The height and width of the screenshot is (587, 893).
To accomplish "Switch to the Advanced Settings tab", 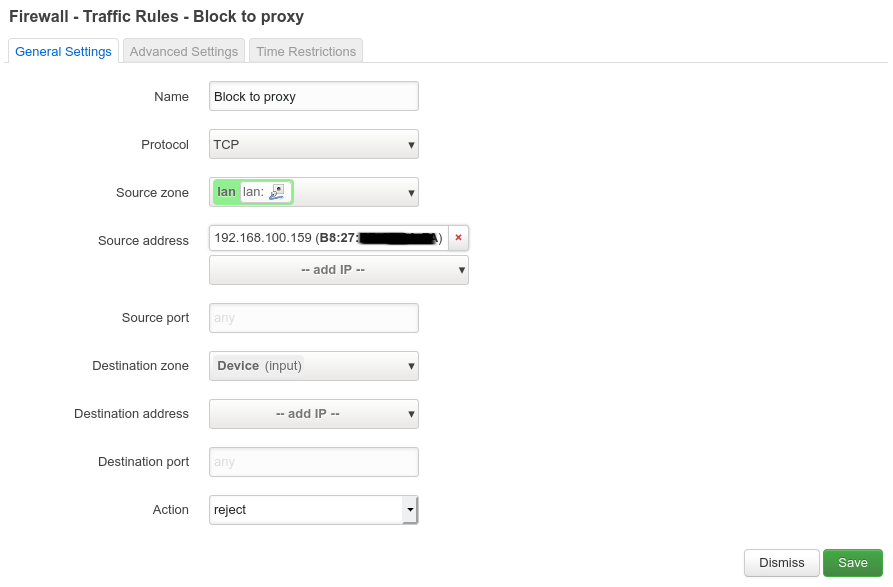I will 183,51.
